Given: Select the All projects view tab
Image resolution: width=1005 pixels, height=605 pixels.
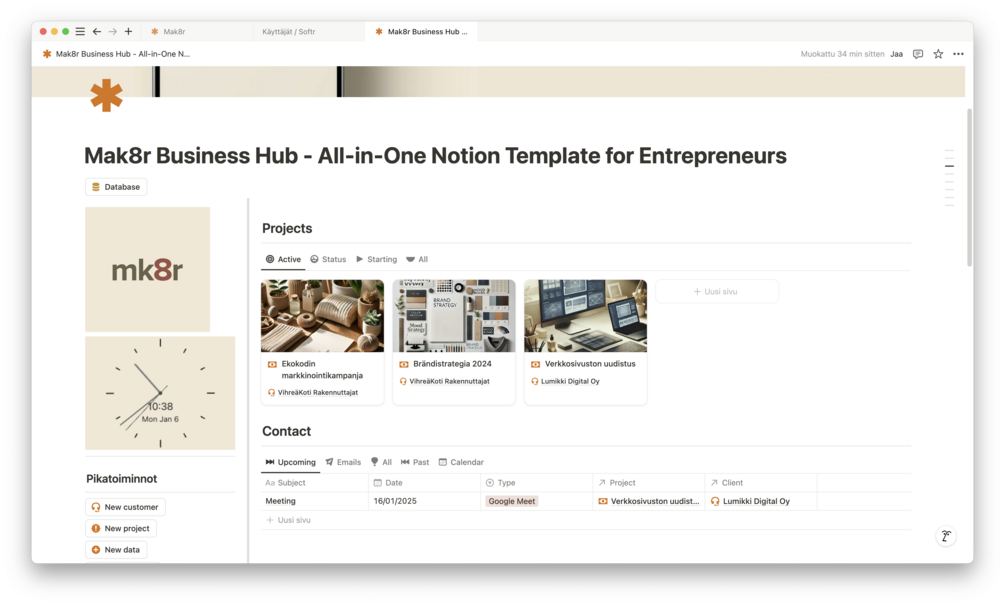Looking at the screenshot, I should pos(417,259).
